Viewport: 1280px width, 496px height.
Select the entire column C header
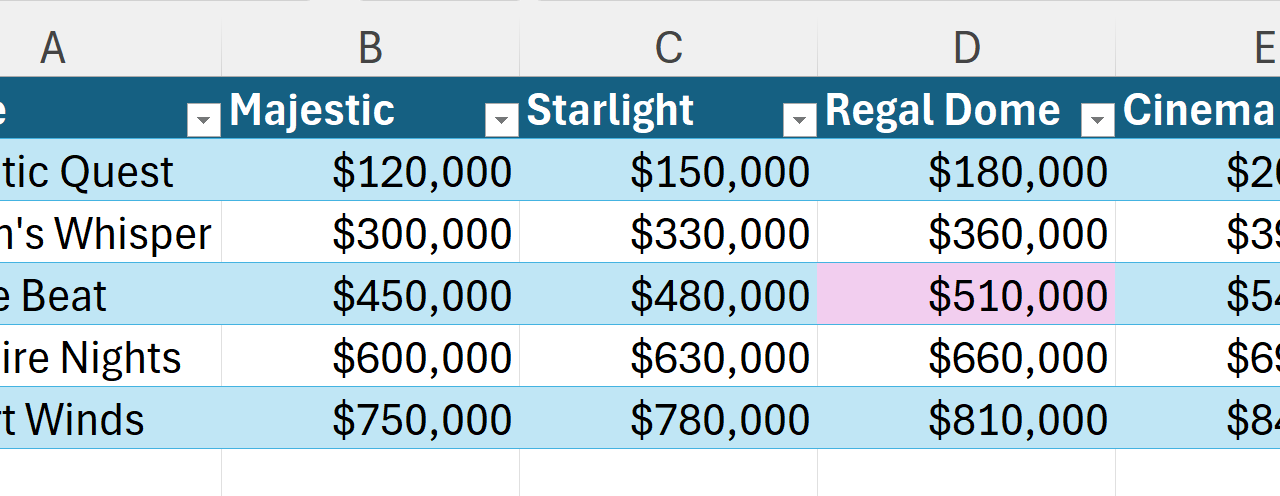[x=668, y=47]
